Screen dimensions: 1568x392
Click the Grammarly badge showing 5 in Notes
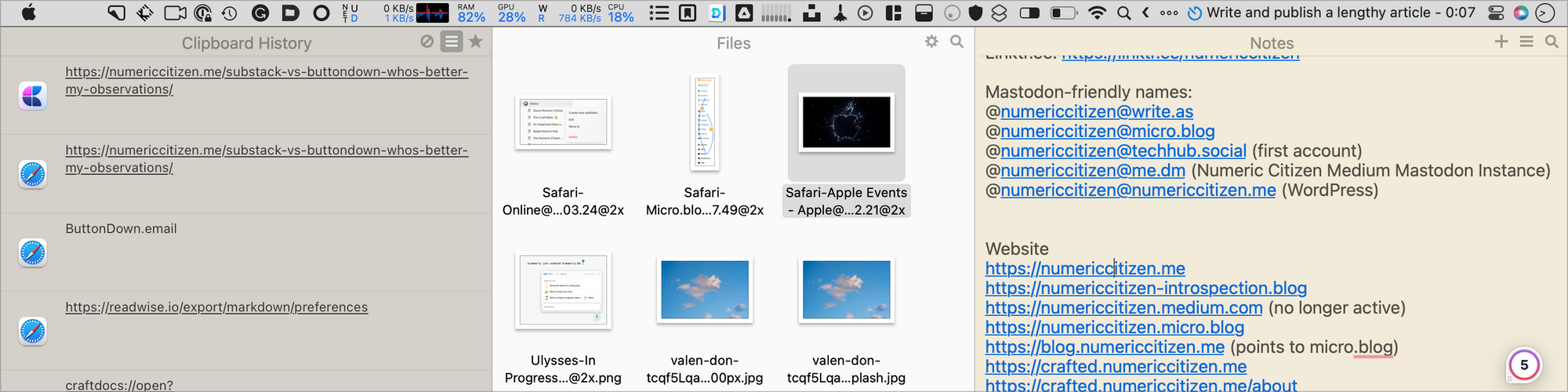1524,365
